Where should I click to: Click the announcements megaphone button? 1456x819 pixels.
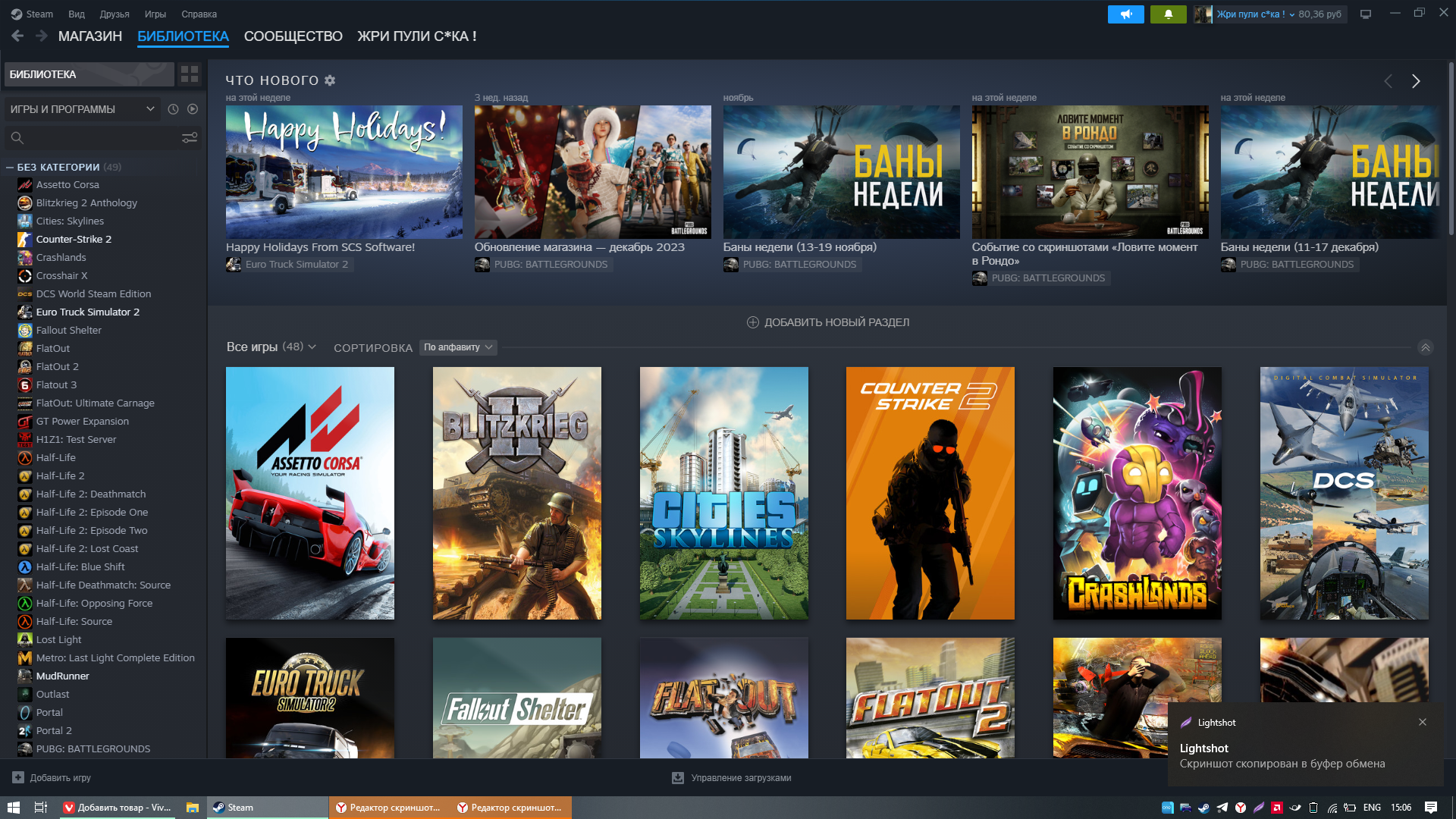[x=1126, y=14]
